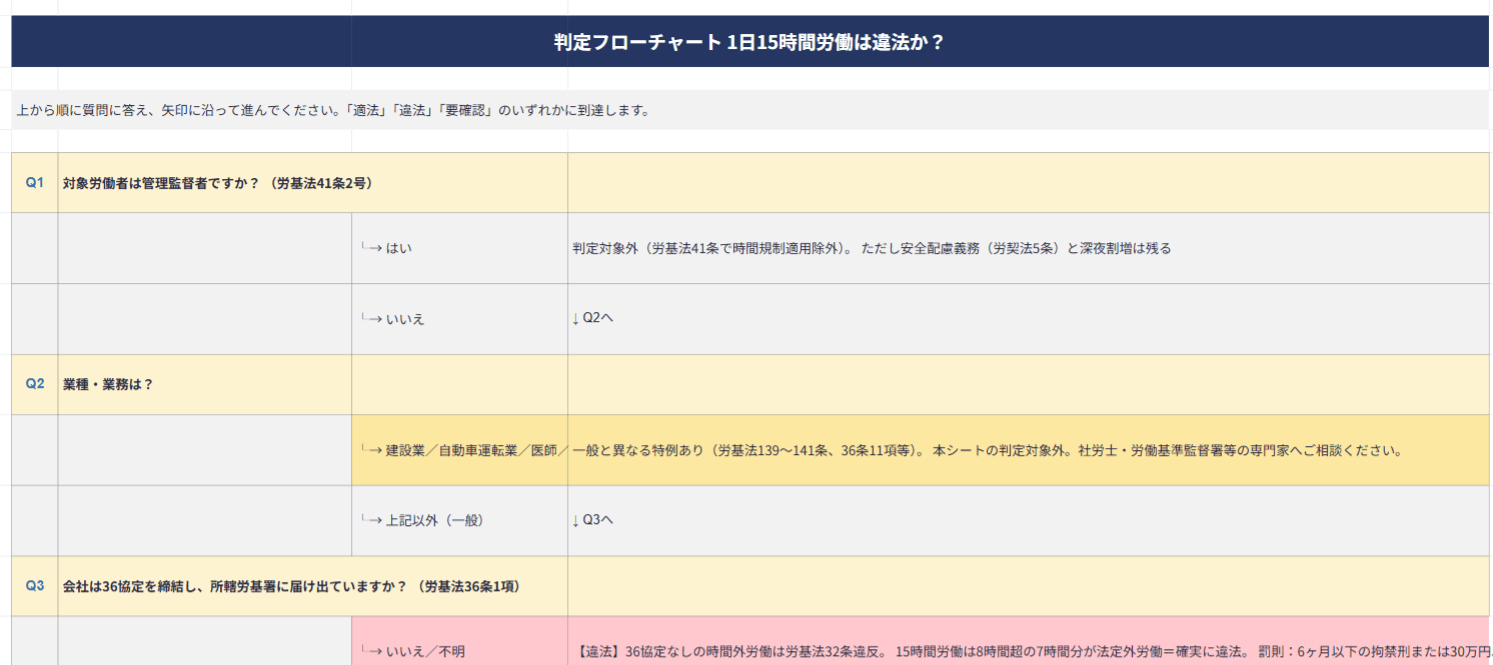Click the はい answer cell under Q1

click(460, 248)
